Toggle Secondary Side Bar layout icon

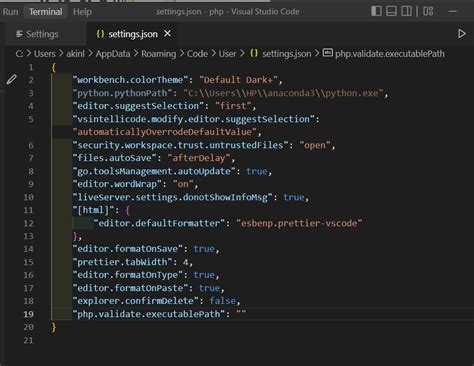pos(406,11)
